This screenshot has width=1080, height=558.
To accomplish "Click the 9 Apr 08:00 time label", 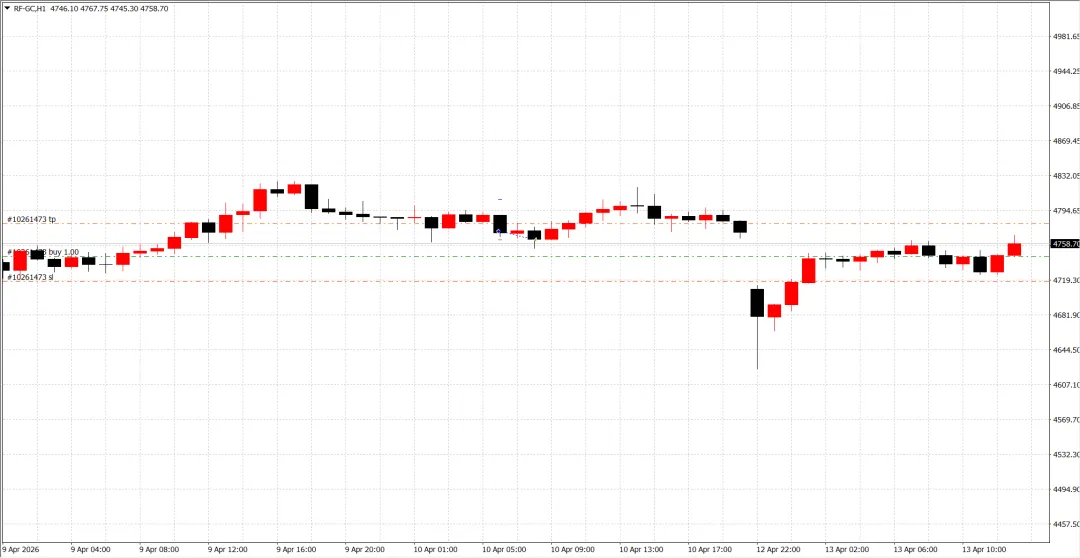I will 159,550.
